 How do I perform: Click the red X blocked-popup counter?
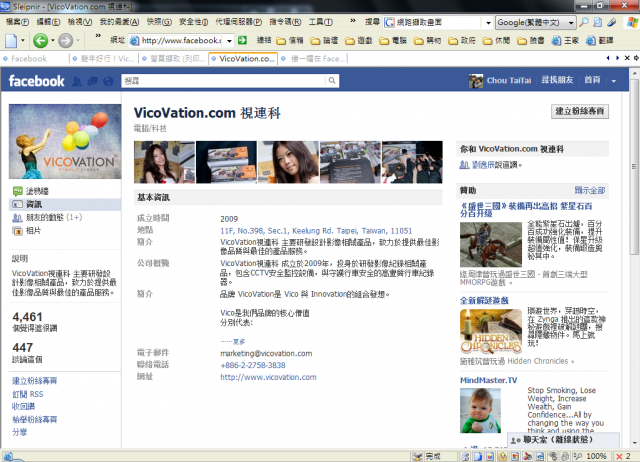pos(624,456)
